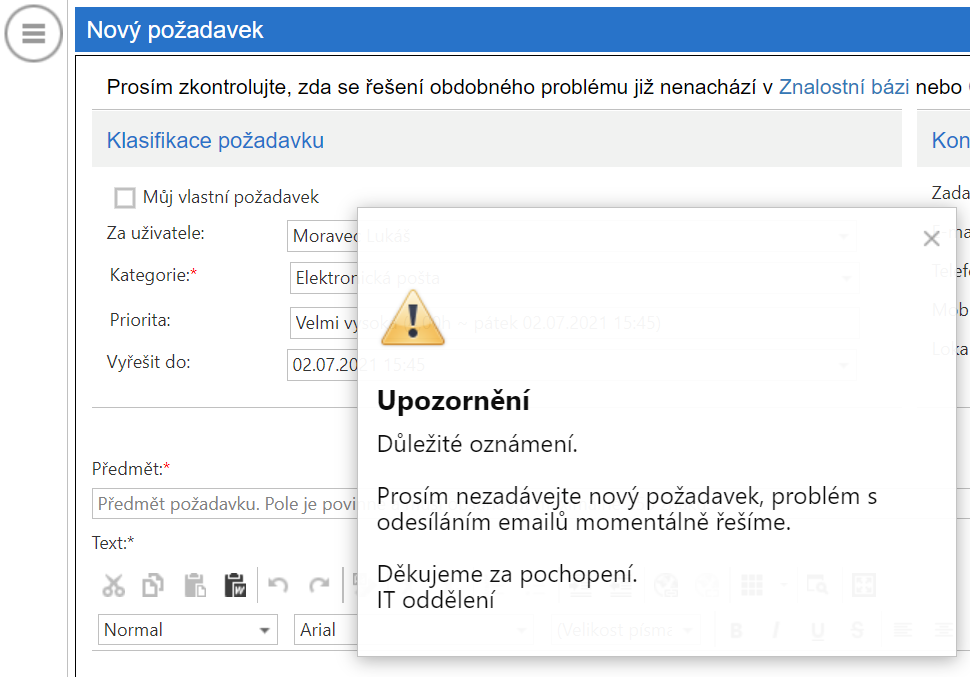Click the Paste from Word icon
This screenshot has height=677, width=970.
(x=235, y=585)
